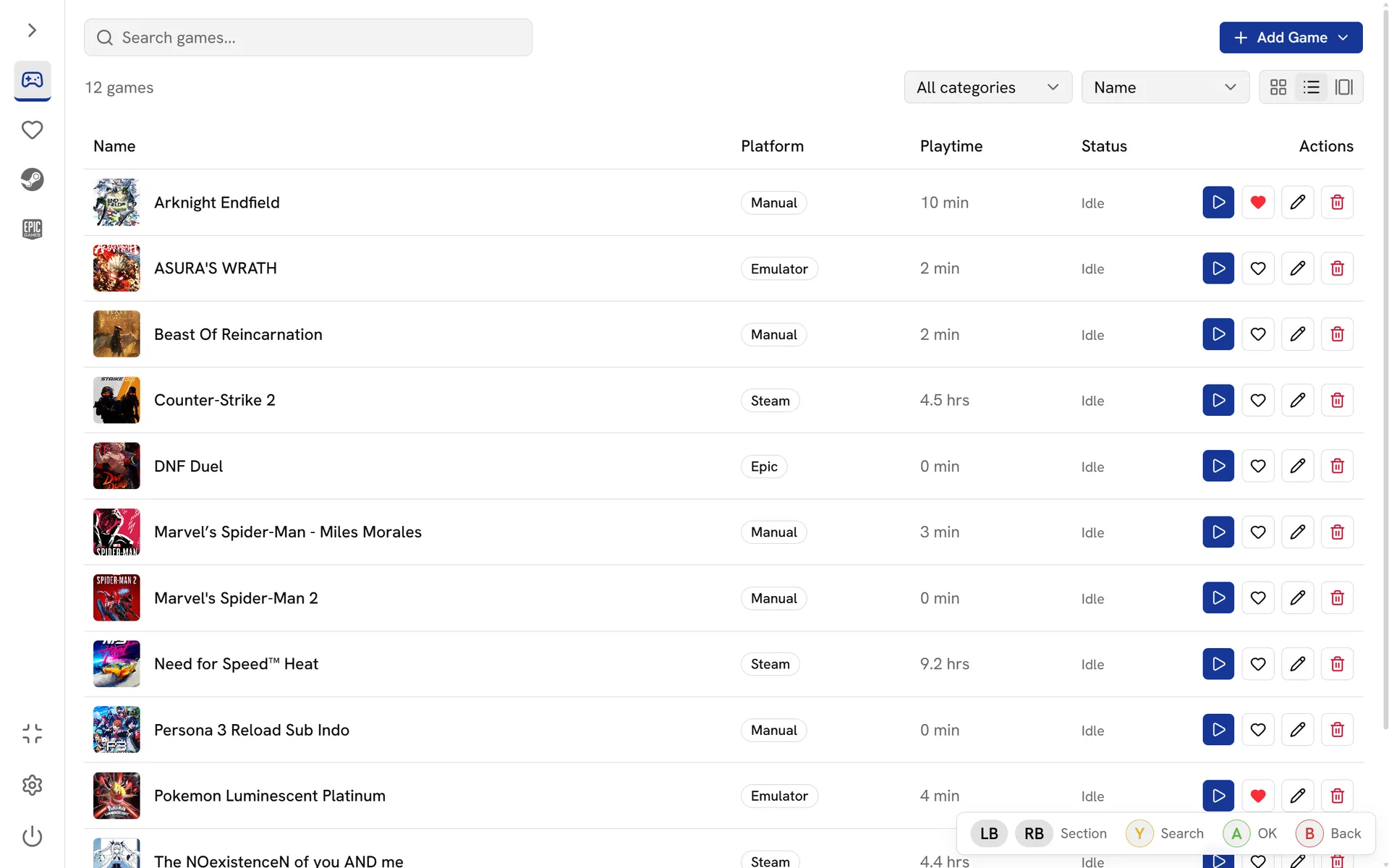Open the Favorites heart in the sidebar
Screen dimensions: 1389x868
(32, 130)
